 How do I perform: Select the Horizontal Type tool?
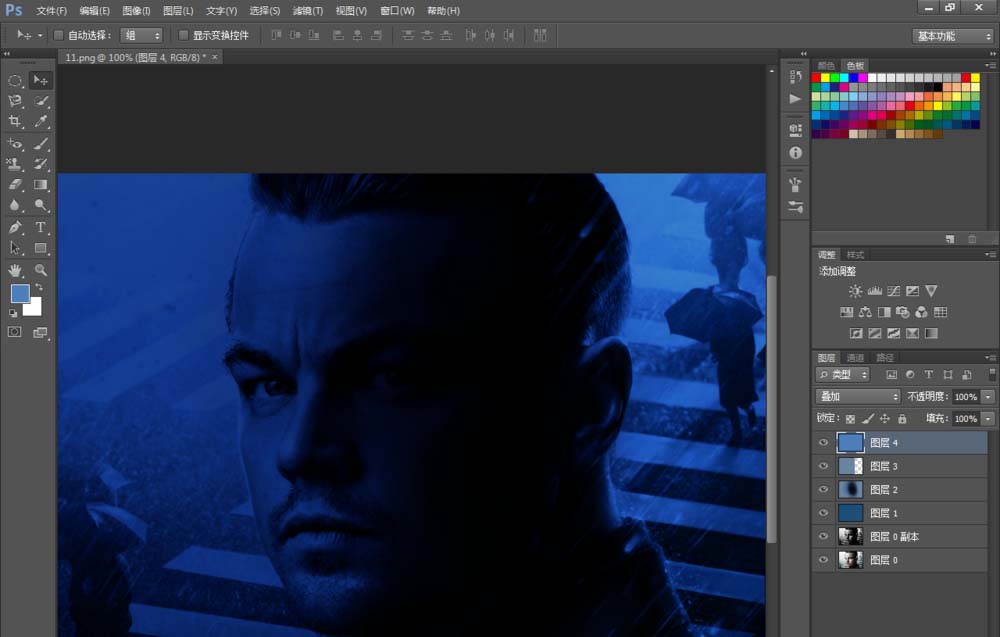point(40,227)
